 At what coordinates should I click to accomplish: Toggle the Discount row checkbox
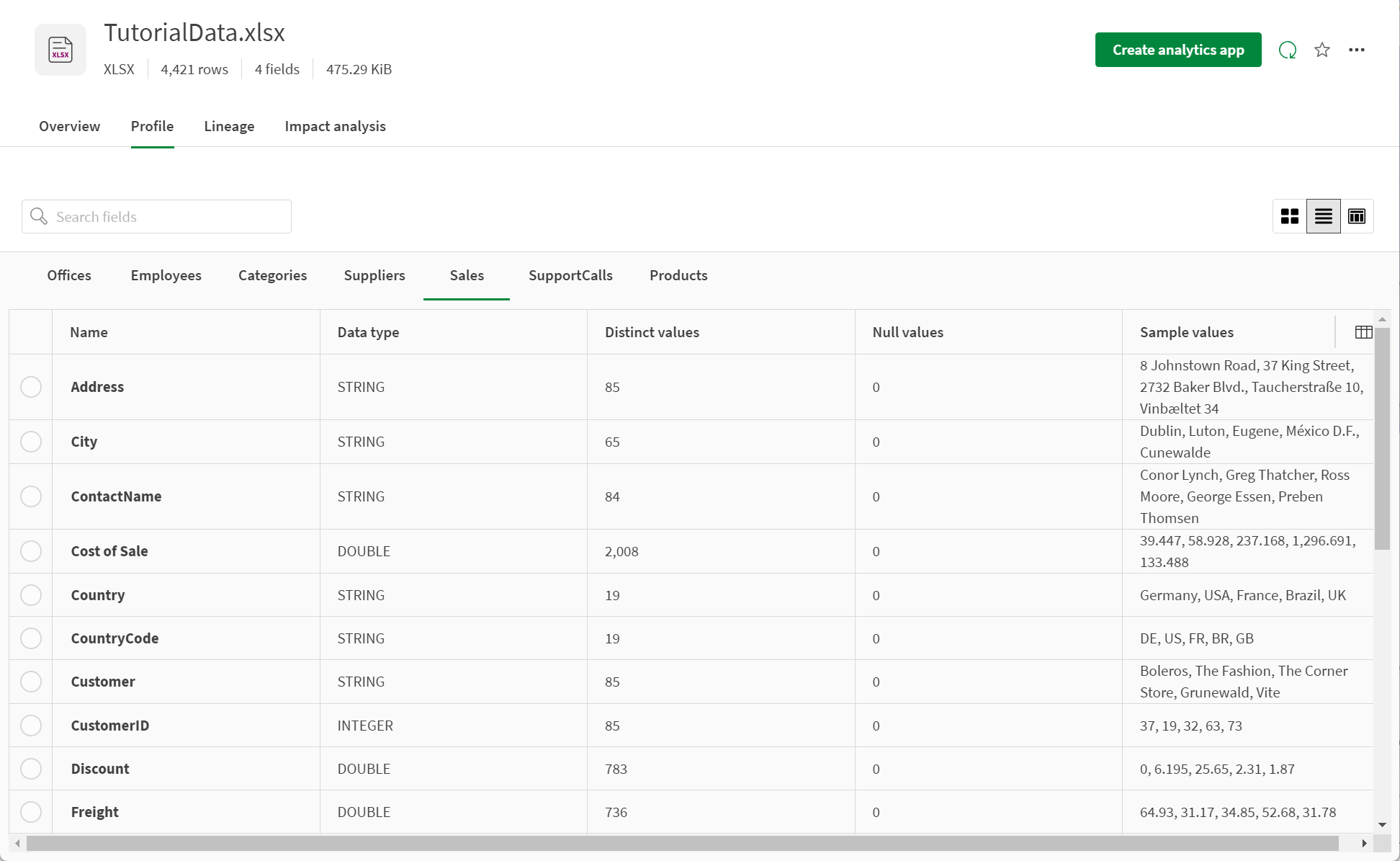[31, 769]
